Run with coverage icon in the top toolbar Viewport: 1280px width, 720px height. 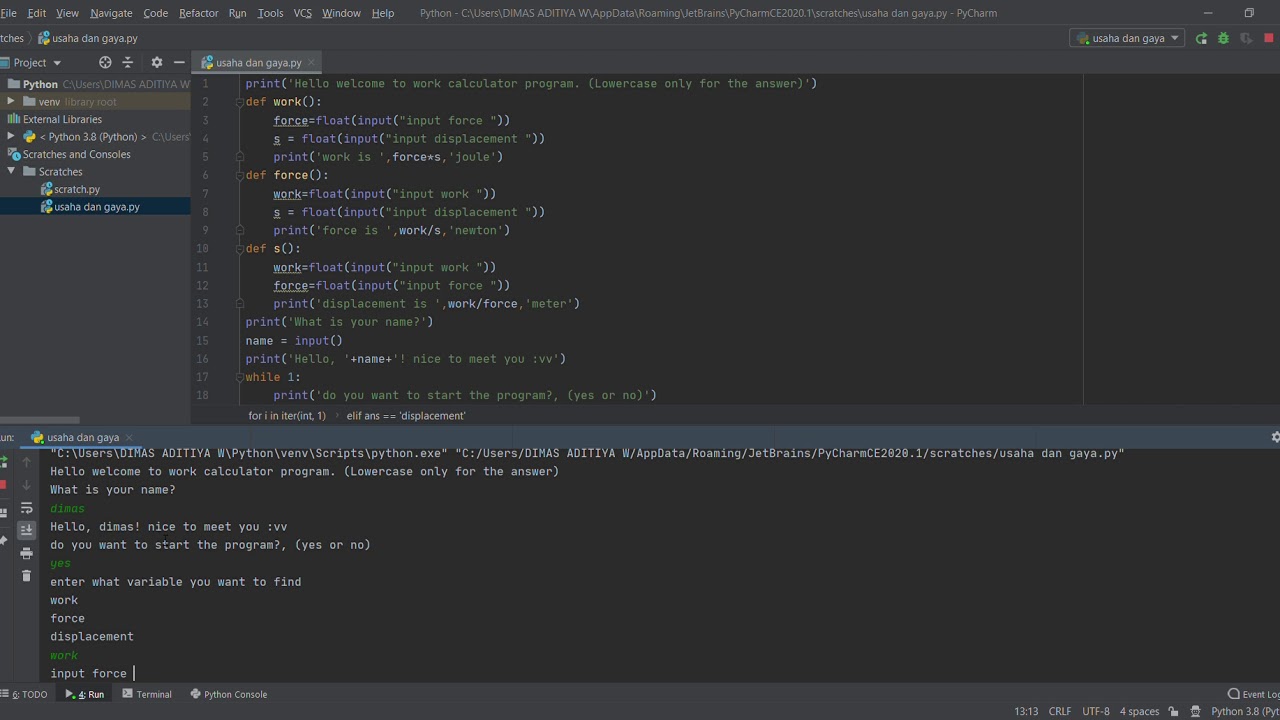(x=1246, y=38)
